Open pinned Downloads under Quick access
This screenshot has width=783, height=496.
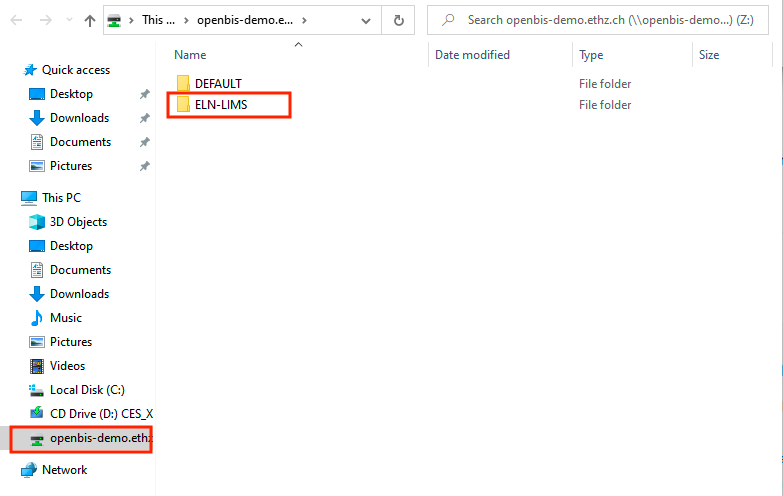79,118
